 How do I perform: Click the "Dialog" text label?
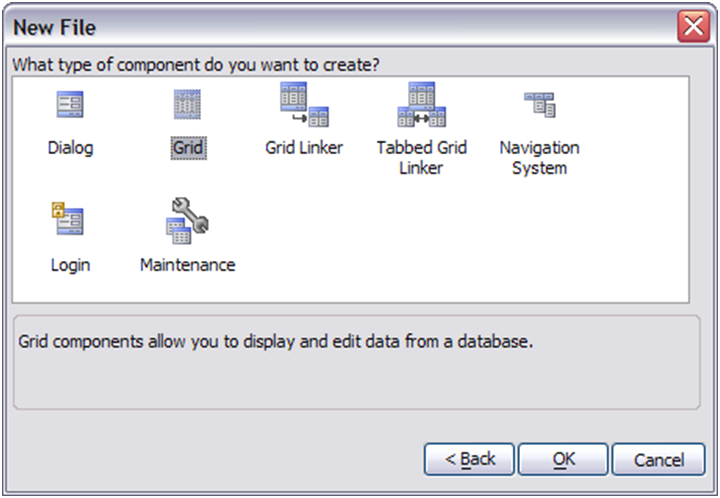[x=70, y=148]
